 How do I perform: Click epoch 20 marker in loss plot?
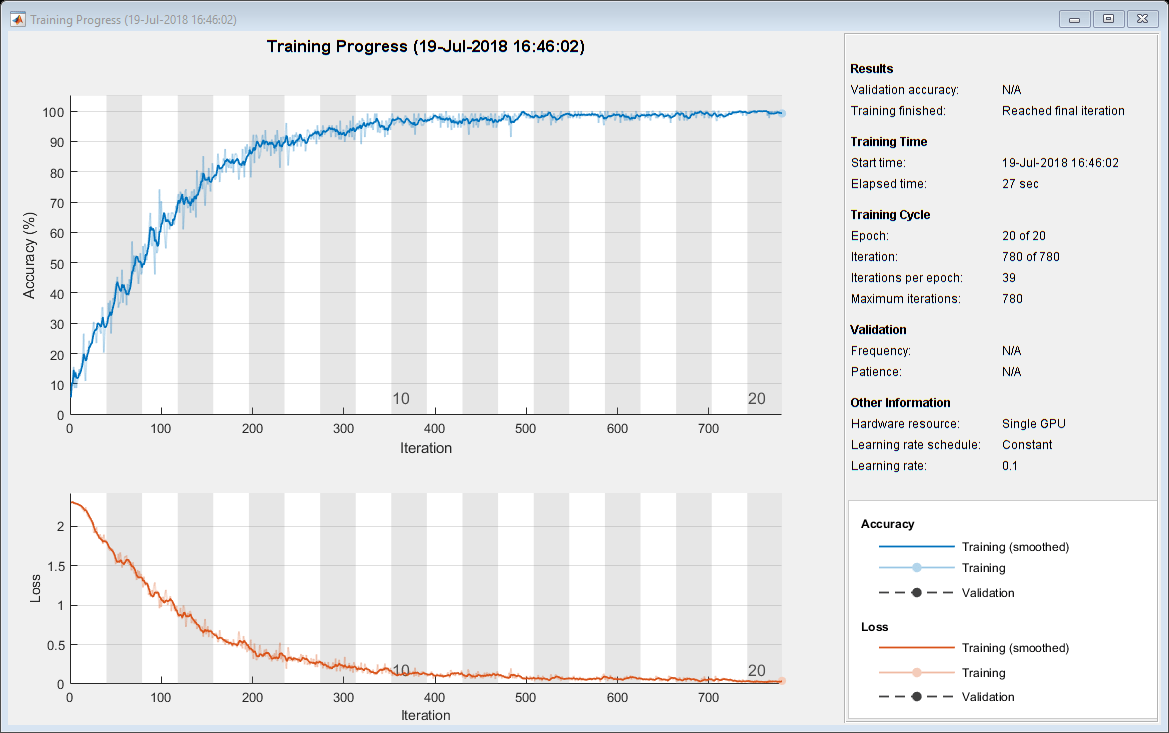pos(757,670)
